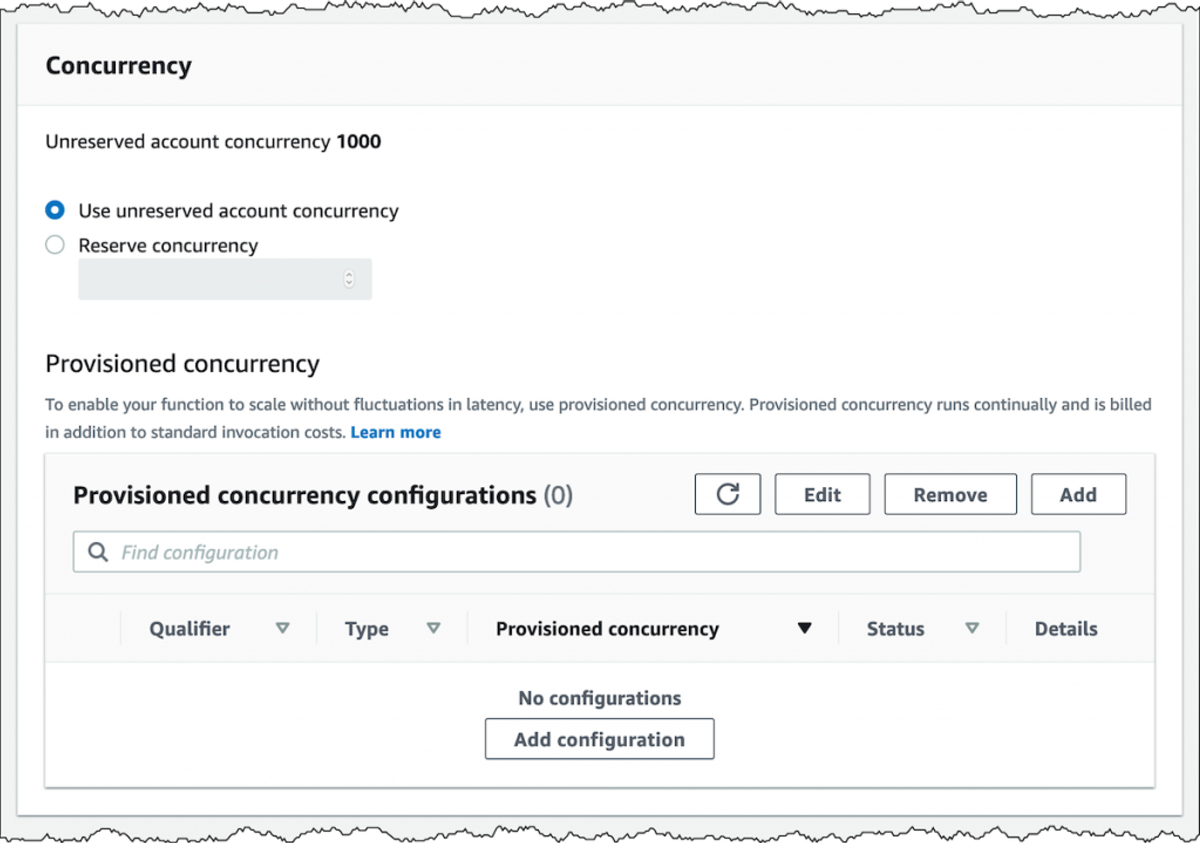1200x843 pixels.
Task: Open the Learn more link
Action: coord(396,432)
